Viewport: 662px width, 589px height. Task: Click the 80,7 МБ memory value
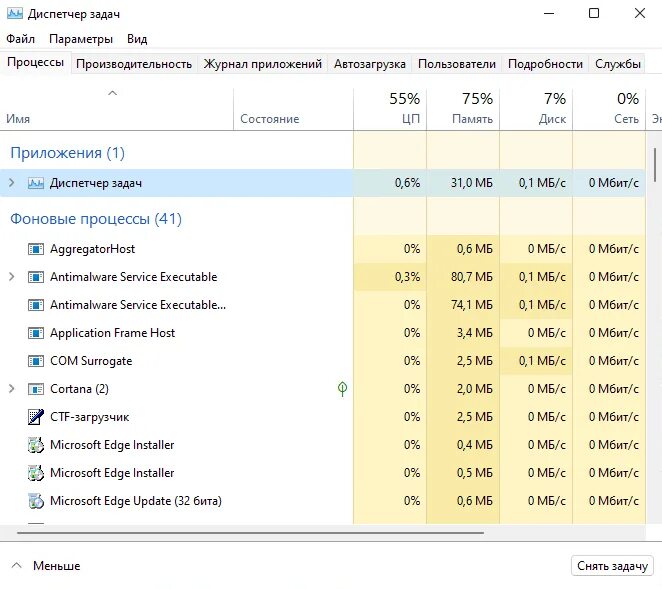click(472, 277)
